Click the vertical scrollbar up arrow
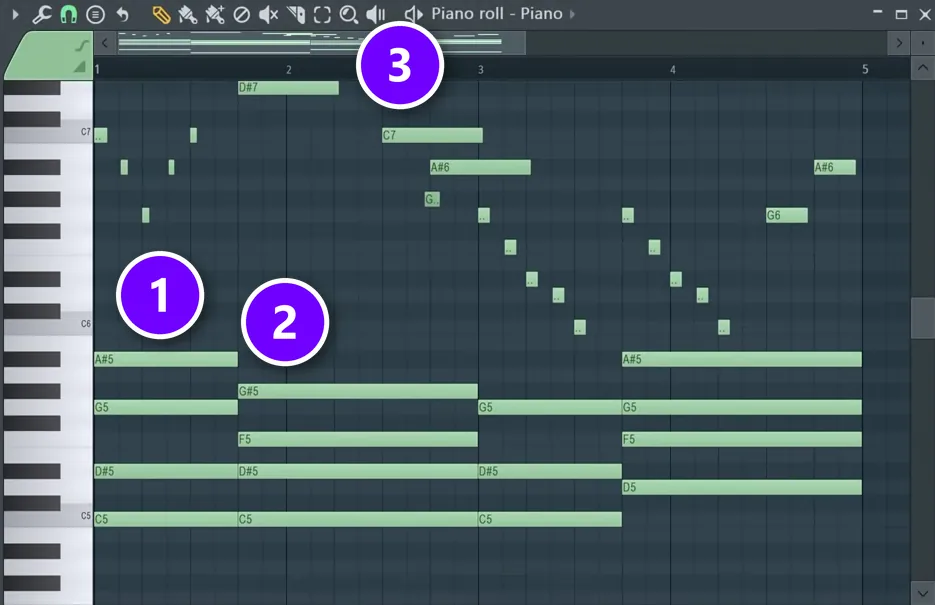The height and width of the screenshot is (605, 935). coord(922,68)
